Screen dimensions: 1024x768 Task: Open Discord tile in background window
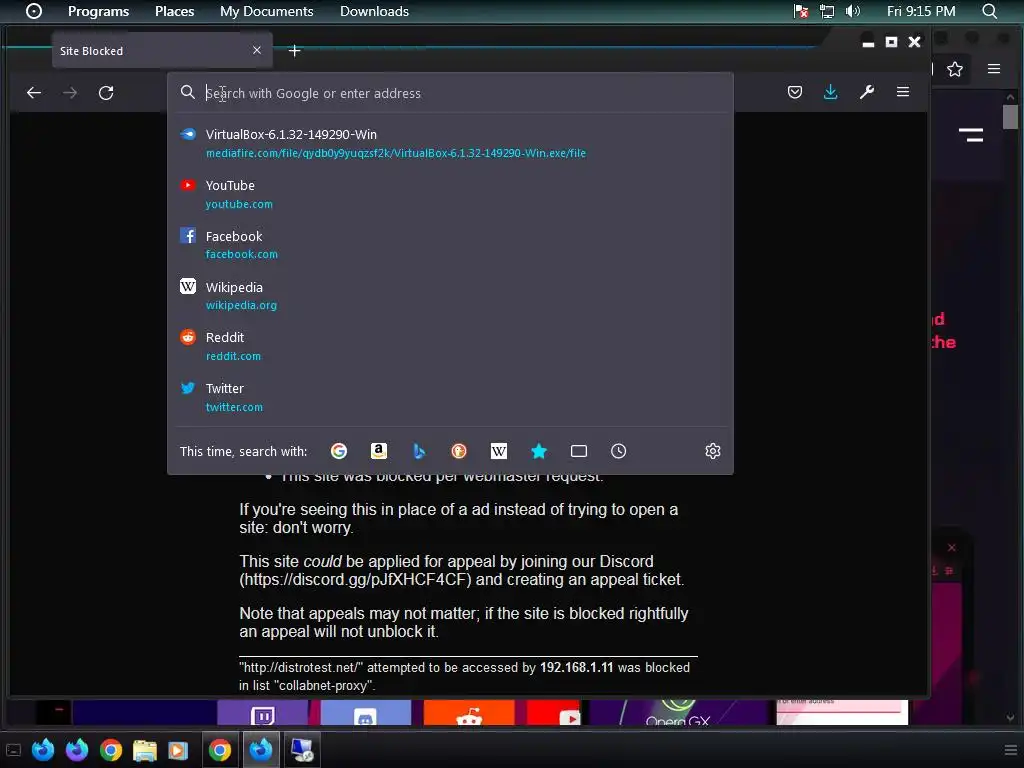366,712
